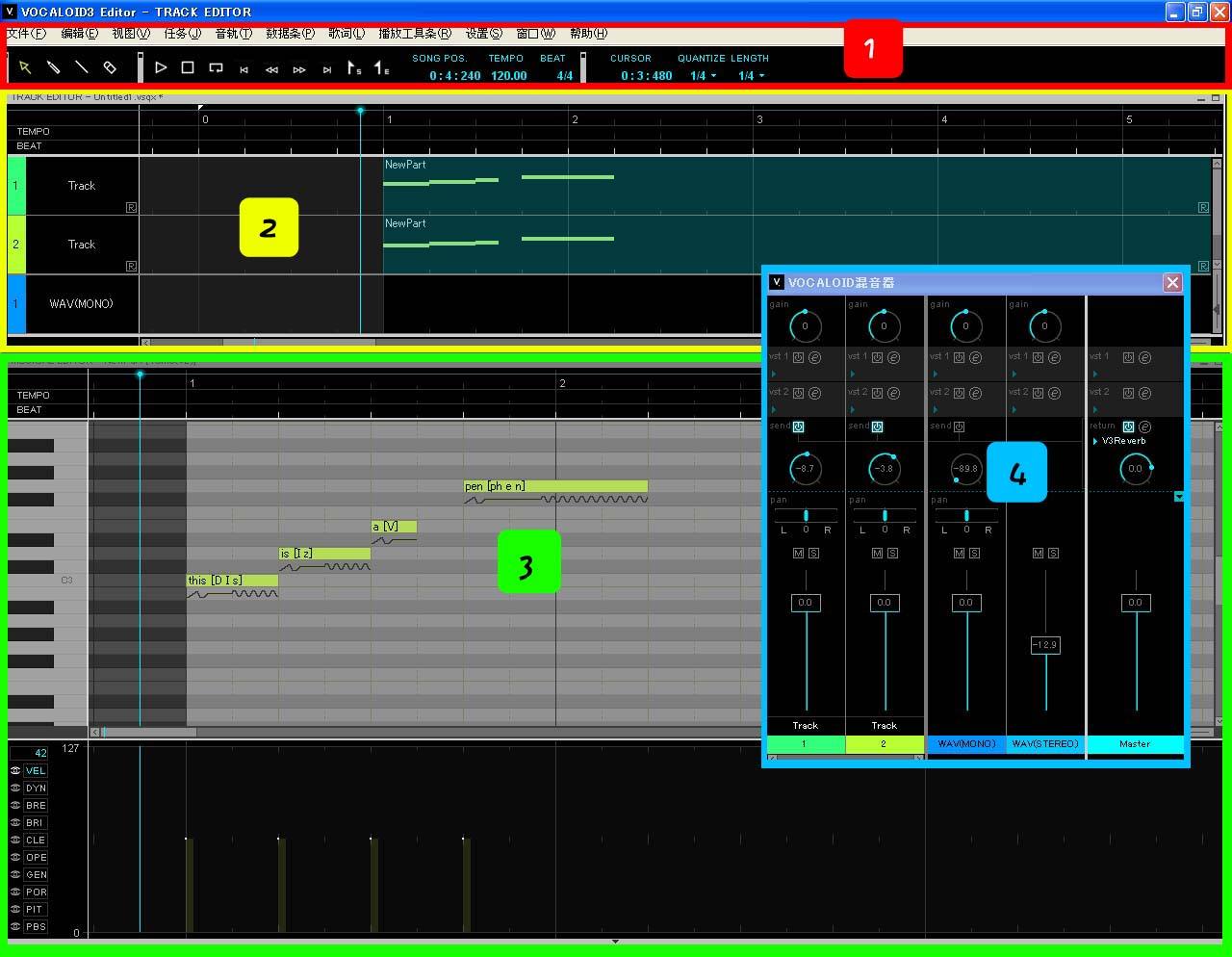Select the PBS control parameter
The height and width of the screenshot is (957, 1232).
click(36, 927)
